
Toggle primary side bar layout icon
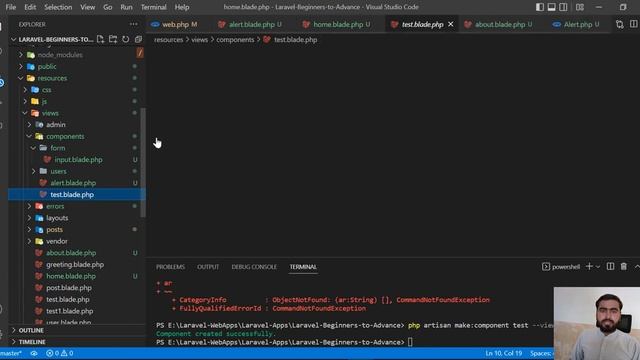(540, 7)
